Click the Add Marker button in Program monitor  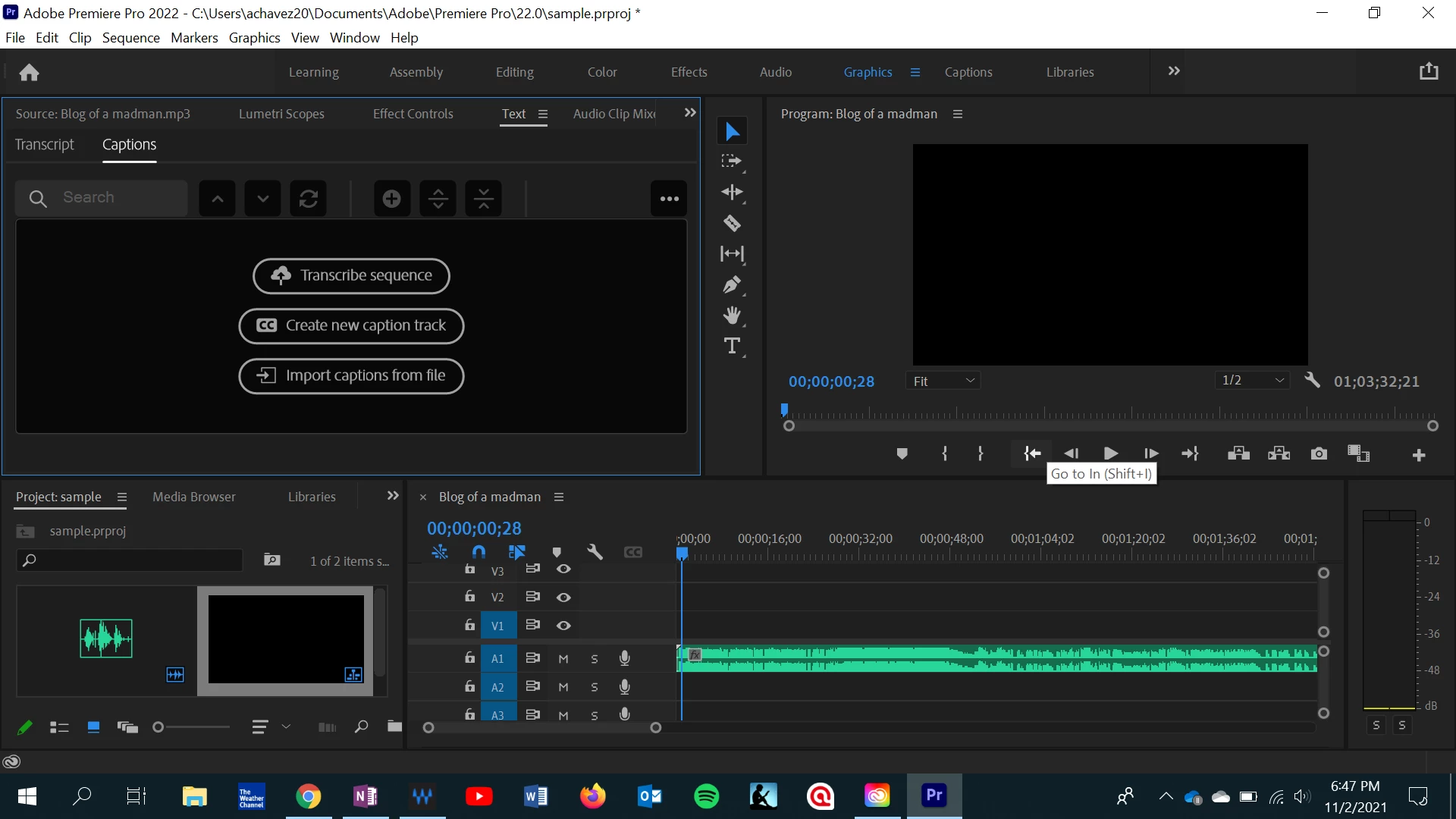(902, 453)
